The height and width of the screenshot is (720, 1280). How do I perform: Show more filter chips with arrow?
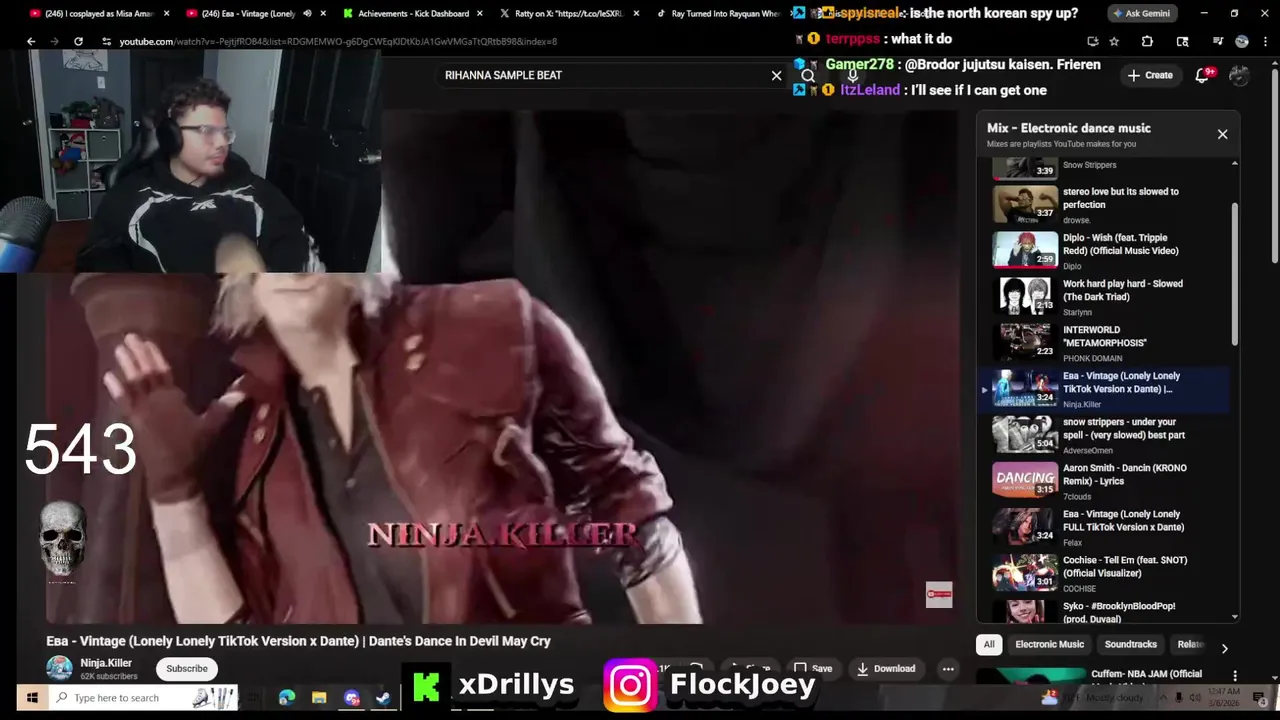coord(1224,648)
